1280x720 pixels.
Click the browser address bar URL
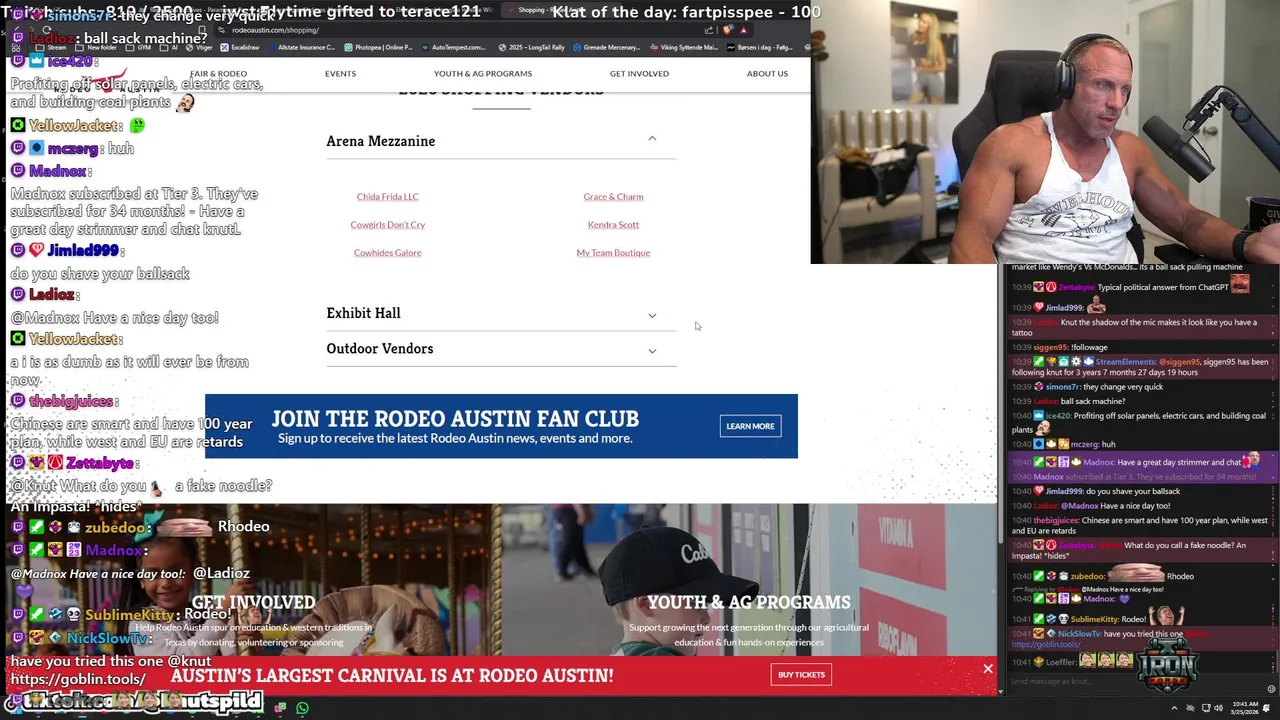pos(275,30)
